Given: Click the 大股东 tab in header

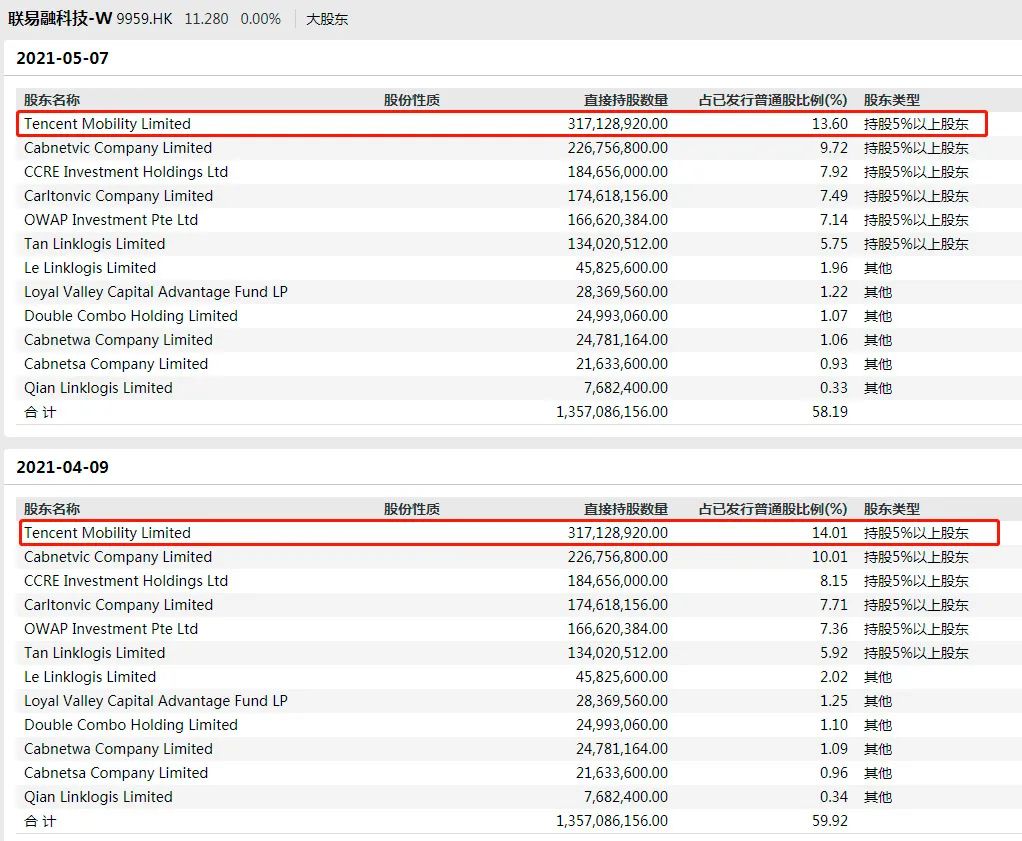Looking at the screenshot, I should (x=327, y=19).
